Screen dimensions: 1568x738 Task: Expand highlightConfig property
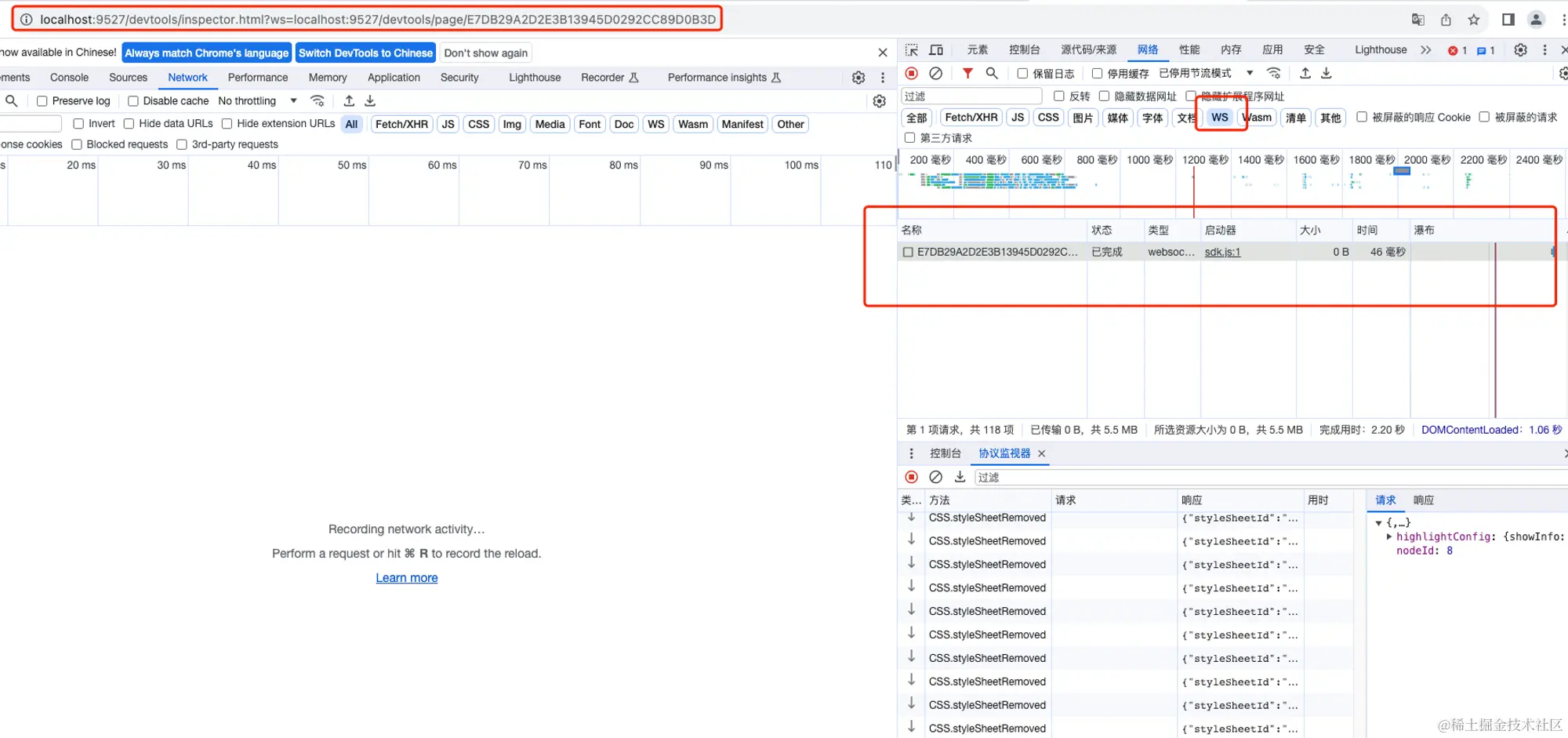click(1389, 537)
